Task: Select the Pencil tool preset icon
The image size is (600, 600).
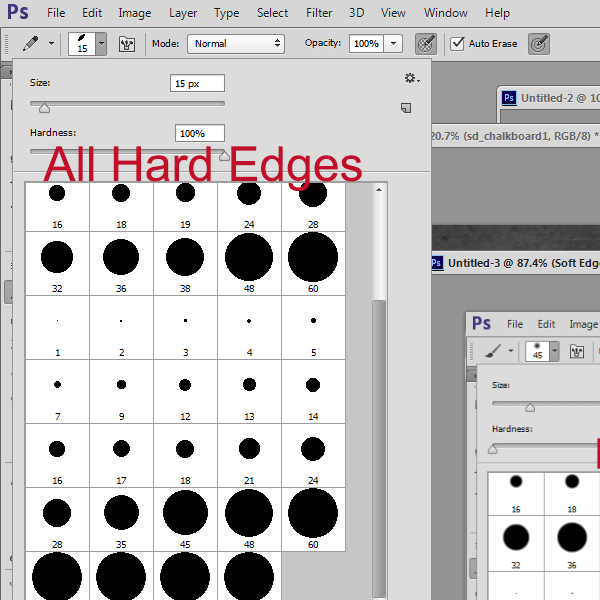Action: (x=31, y=44)
